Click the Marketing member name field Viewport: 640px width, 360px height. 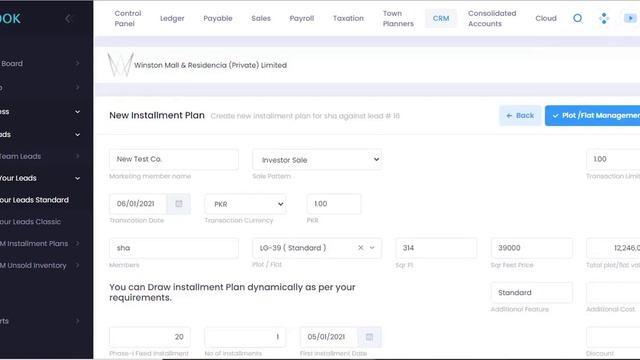tap(174, 159)
